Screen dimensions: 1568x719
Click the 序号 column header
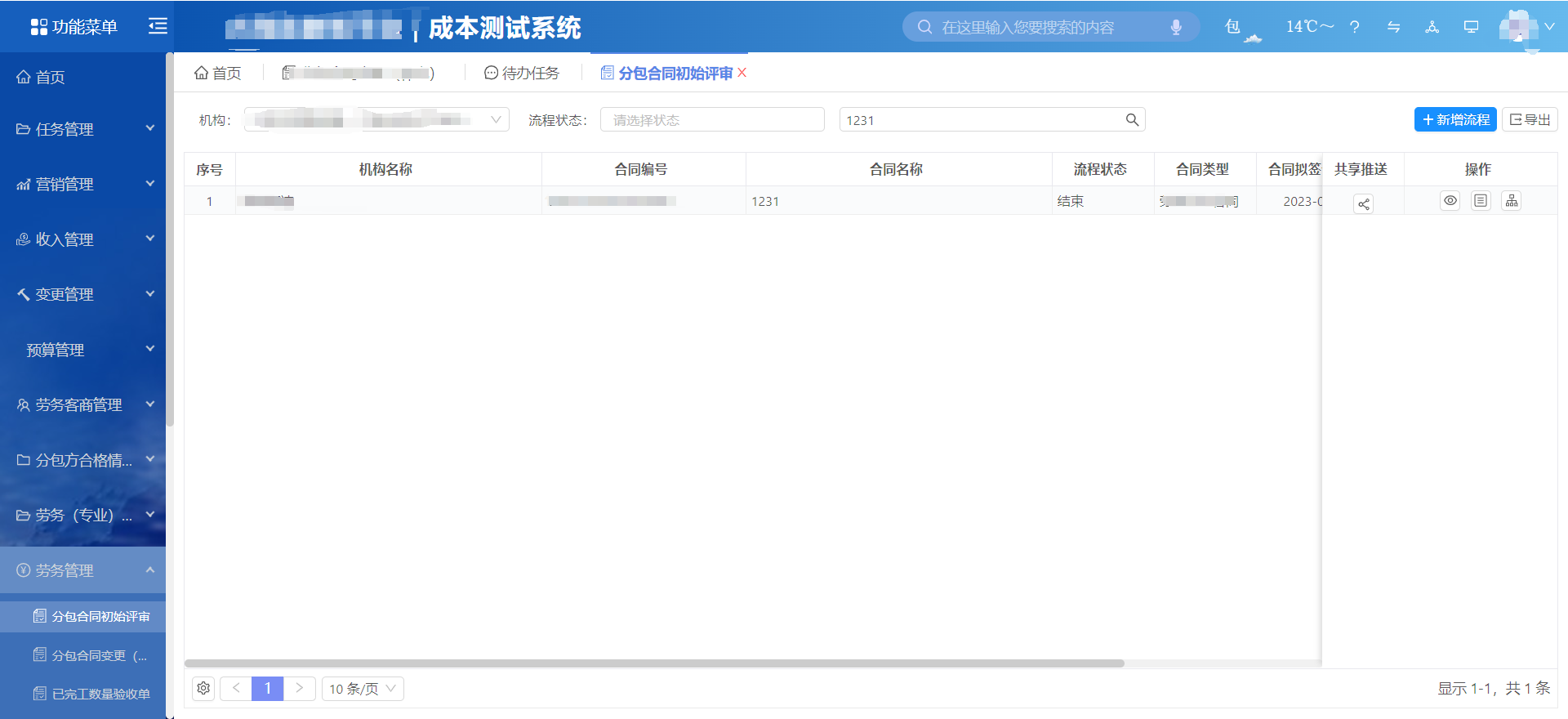click(210, 169)
